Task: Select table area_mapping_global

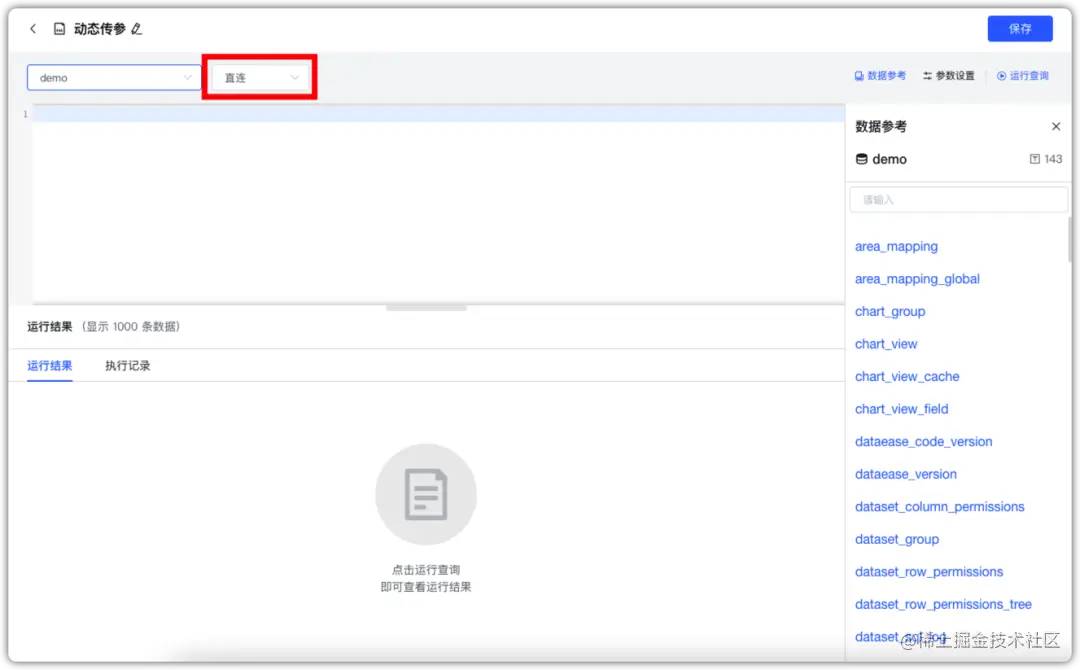Action: coord(917,279)
